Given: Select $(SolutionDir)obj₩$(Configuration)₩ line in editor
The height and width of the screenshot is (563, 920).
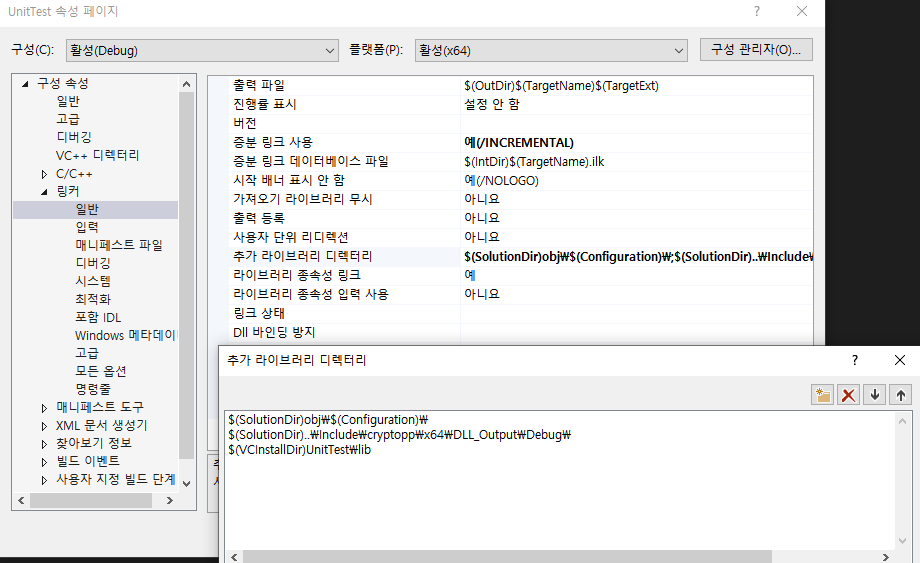Looking at the screenshot, I should click(x=328, y=420).
